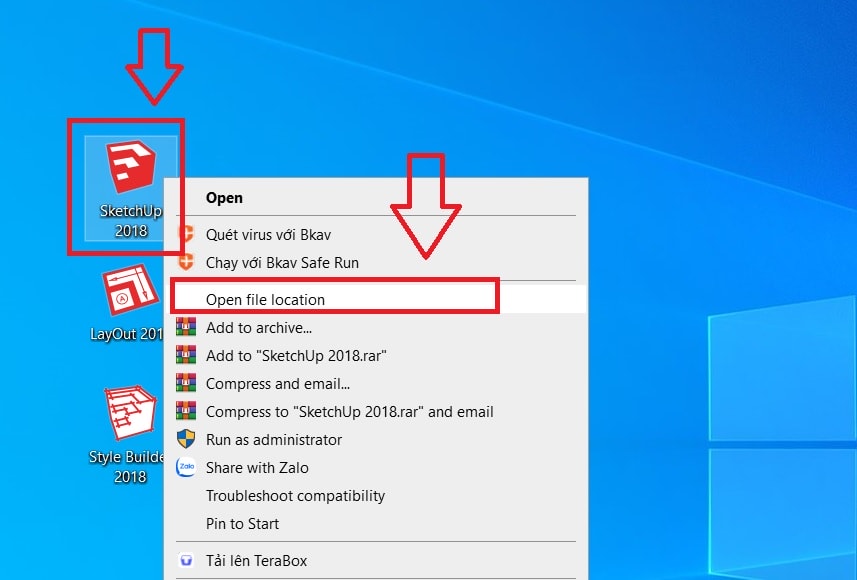
Task: Click the WinRAR icon beside Add to archive
Action: tap(186, 327)
